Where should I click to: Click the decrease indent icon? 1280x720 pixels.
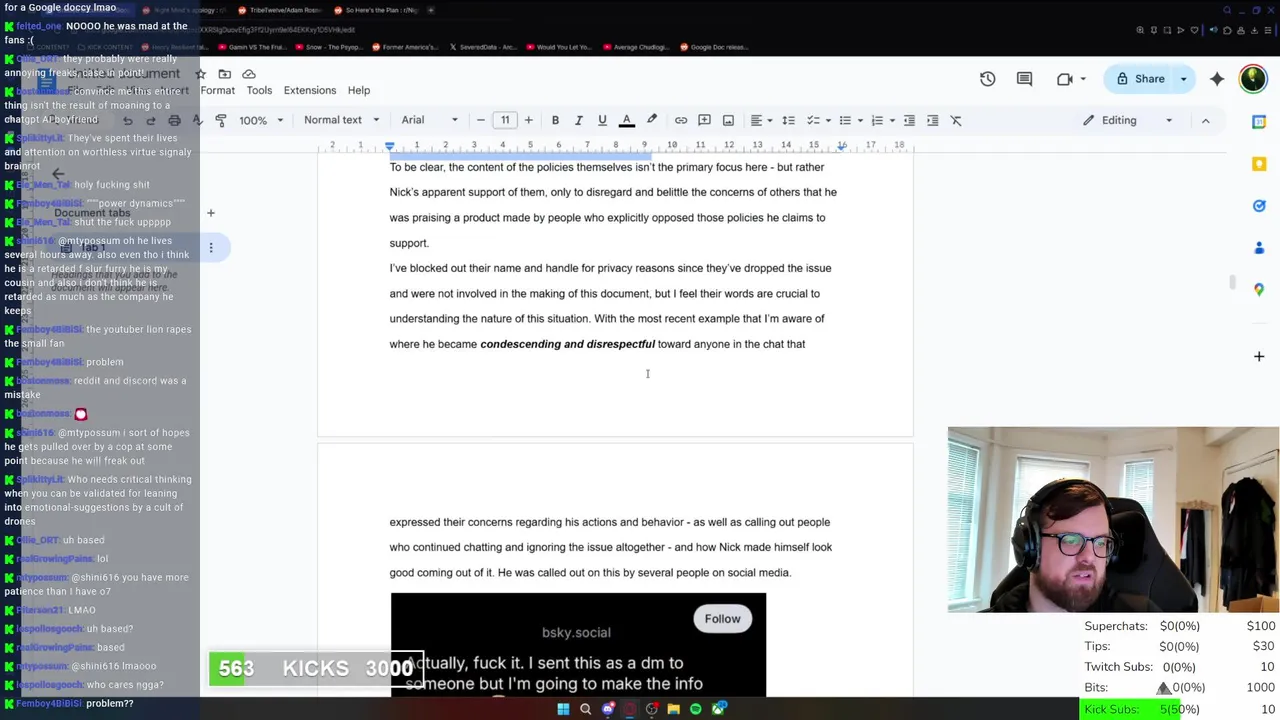(909, 120)
